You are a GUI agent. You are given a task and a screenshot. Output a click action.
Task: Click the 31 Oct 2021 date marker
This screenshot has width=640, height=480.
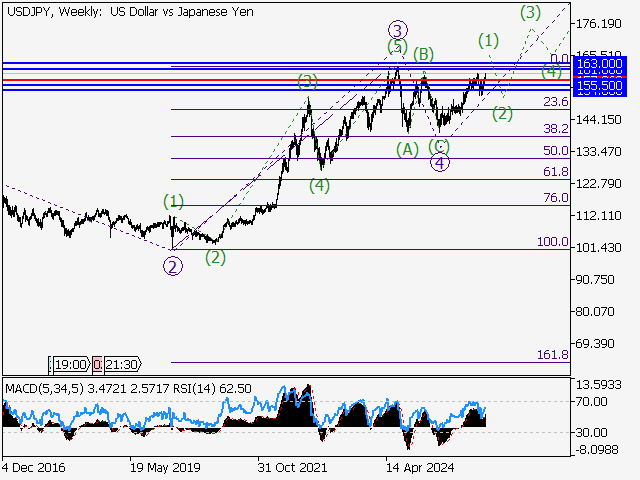coord(290,467)
